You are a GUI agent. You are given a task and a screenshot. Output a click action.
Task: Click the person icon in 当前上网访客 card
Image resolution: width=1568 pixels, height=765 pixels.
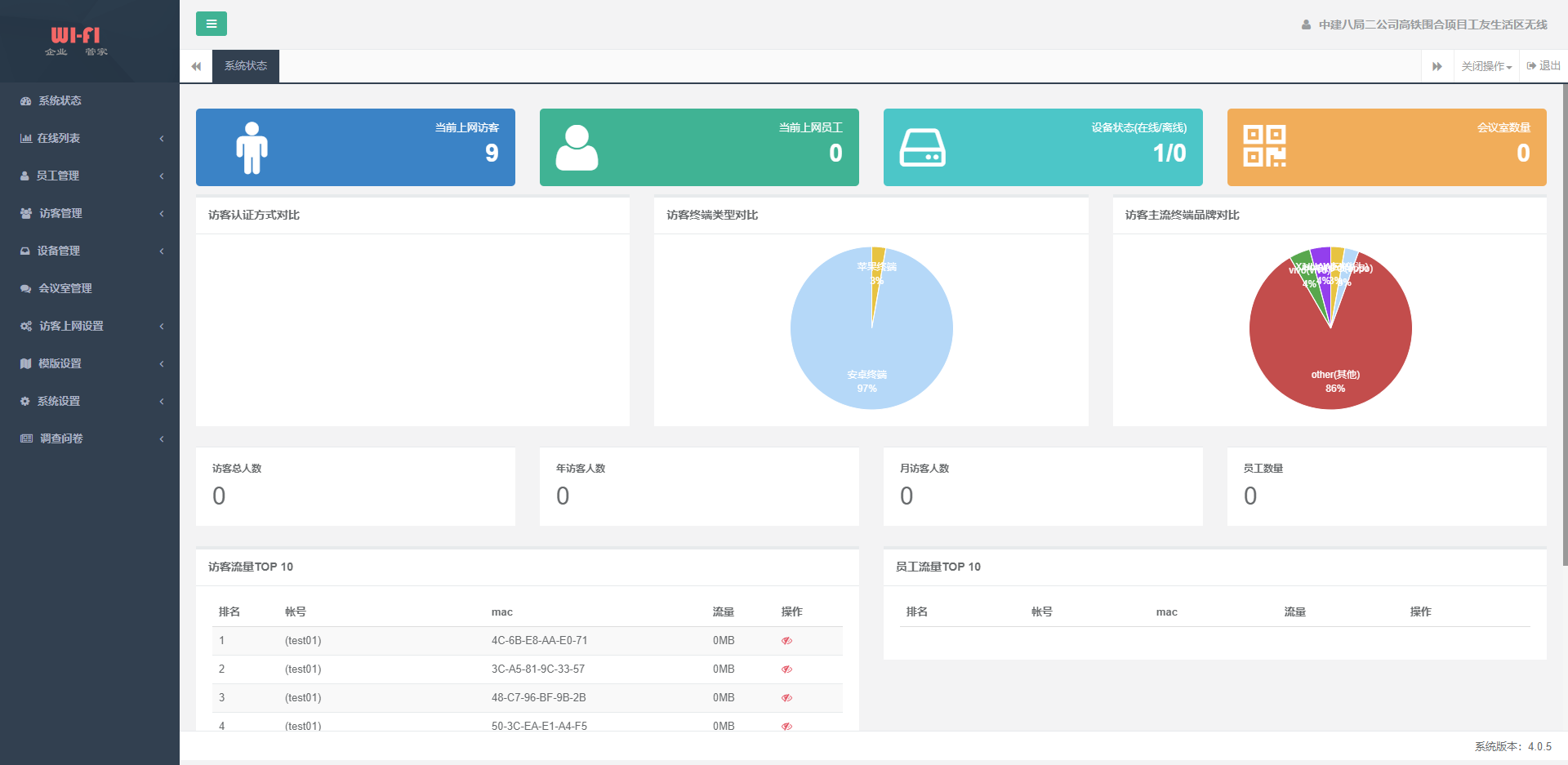pos(252,148)
